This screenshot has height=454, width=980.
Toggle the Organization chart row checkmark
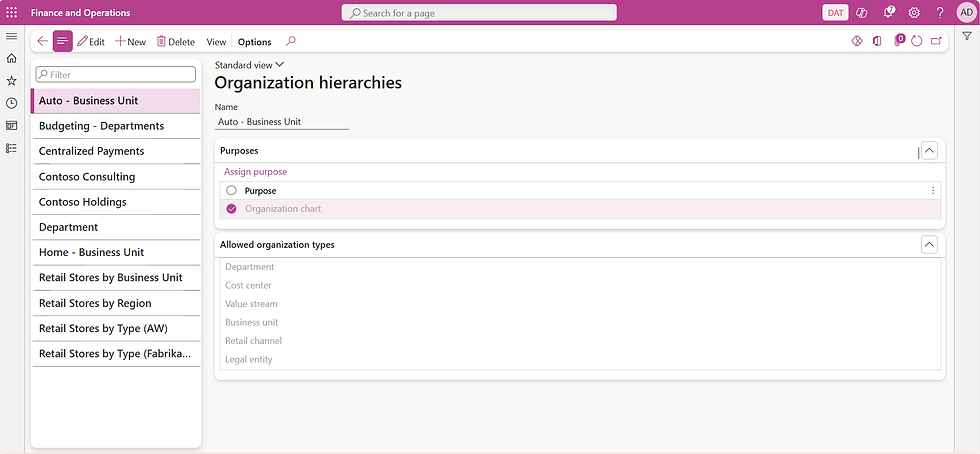(x=231, y=209)
